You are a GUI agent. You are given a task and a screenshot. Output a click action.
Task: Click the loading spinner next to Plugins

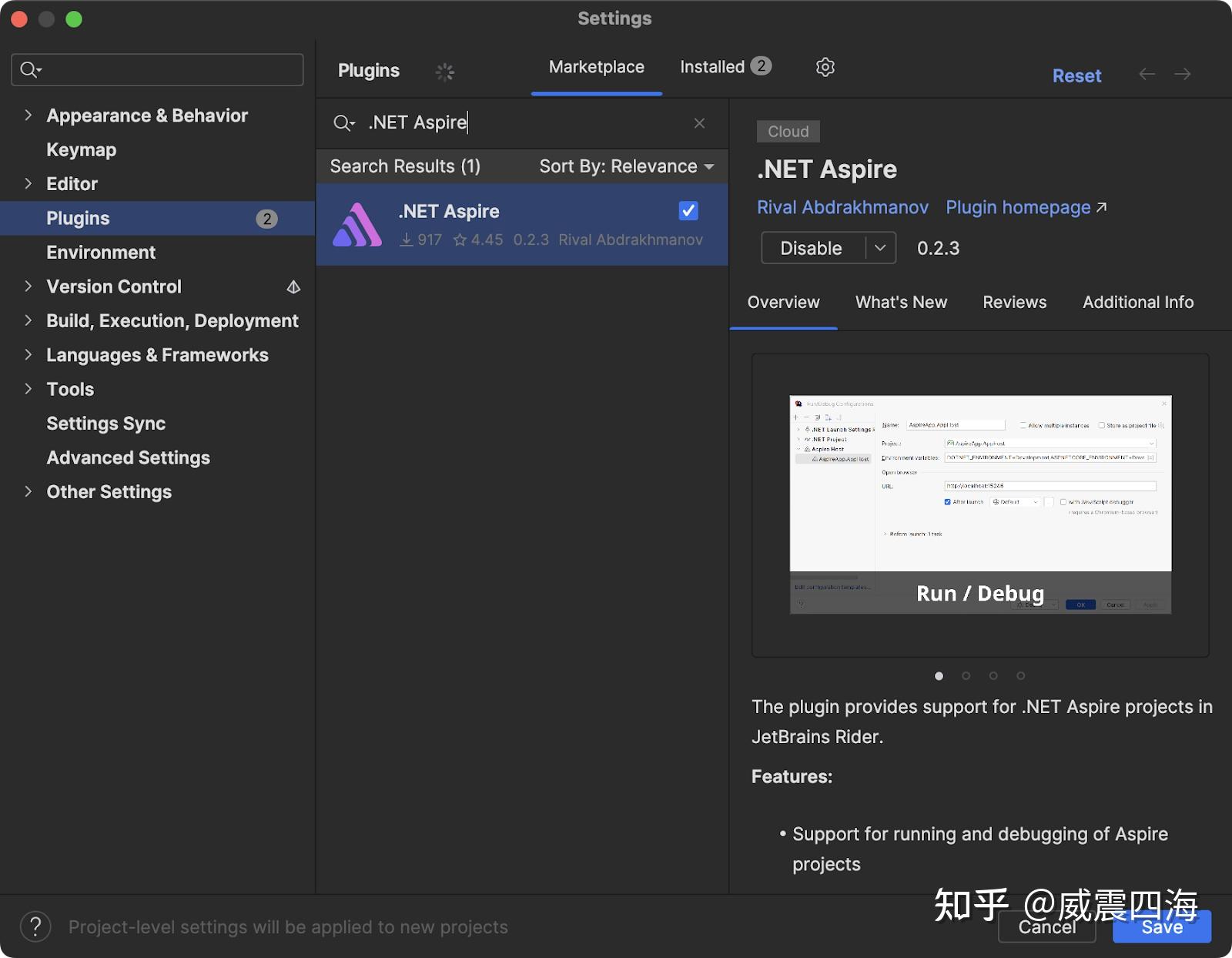[x=444, y=71]
